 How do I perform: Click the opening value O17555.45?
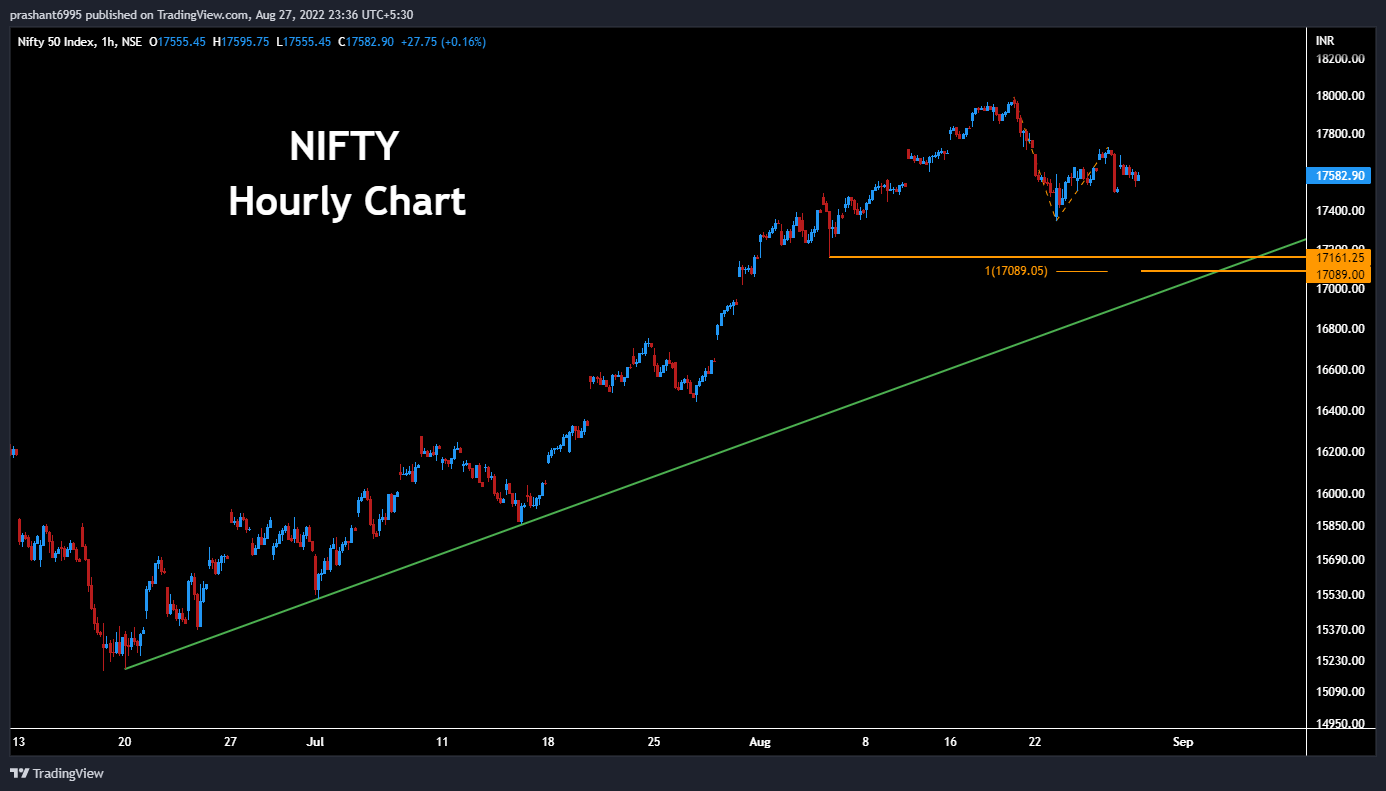pyautogui.click(x=177, y=42)
